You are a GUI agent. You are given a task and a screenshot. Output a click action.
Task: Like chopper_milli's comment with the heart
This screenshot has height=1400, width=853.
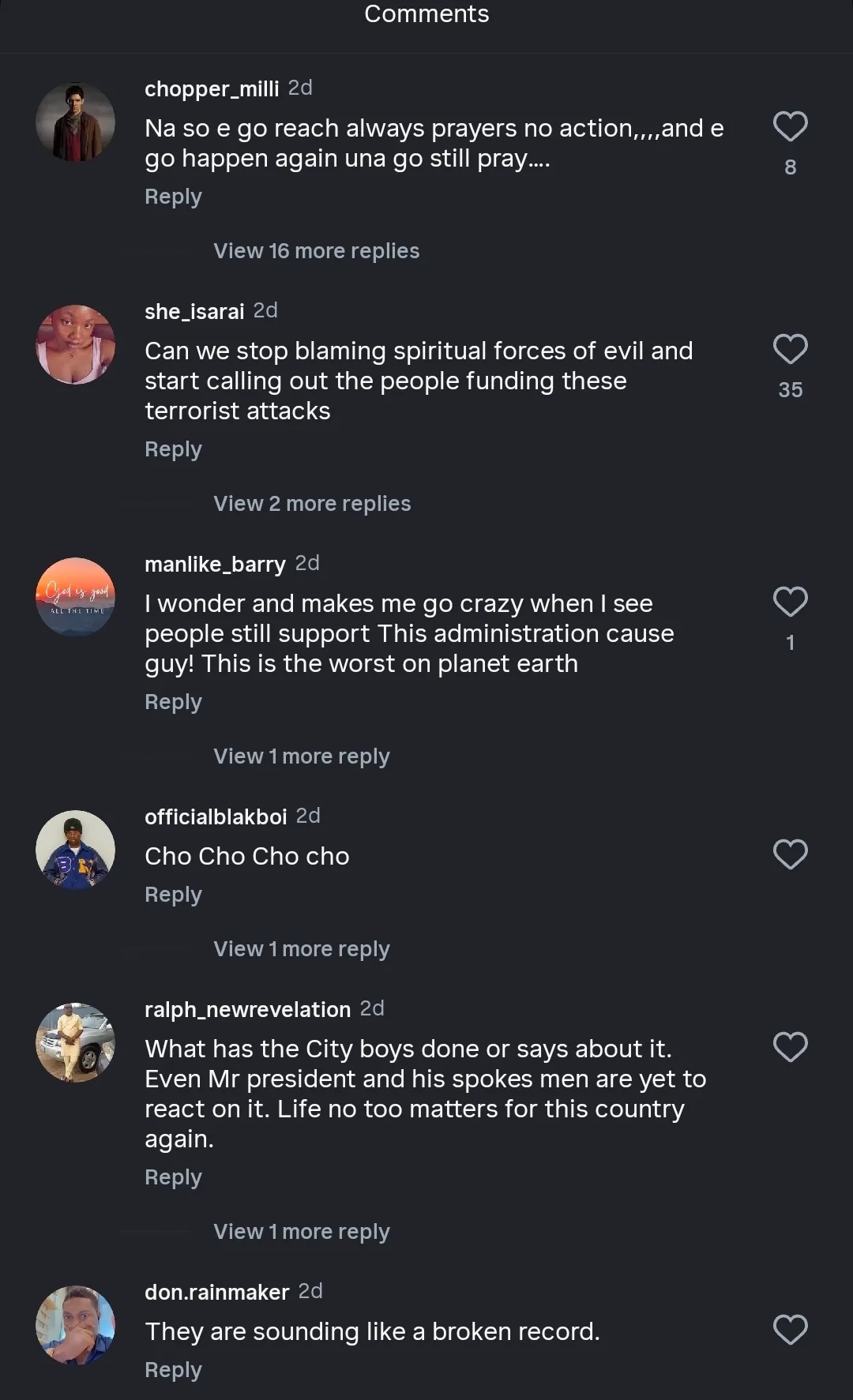point(790,127)
